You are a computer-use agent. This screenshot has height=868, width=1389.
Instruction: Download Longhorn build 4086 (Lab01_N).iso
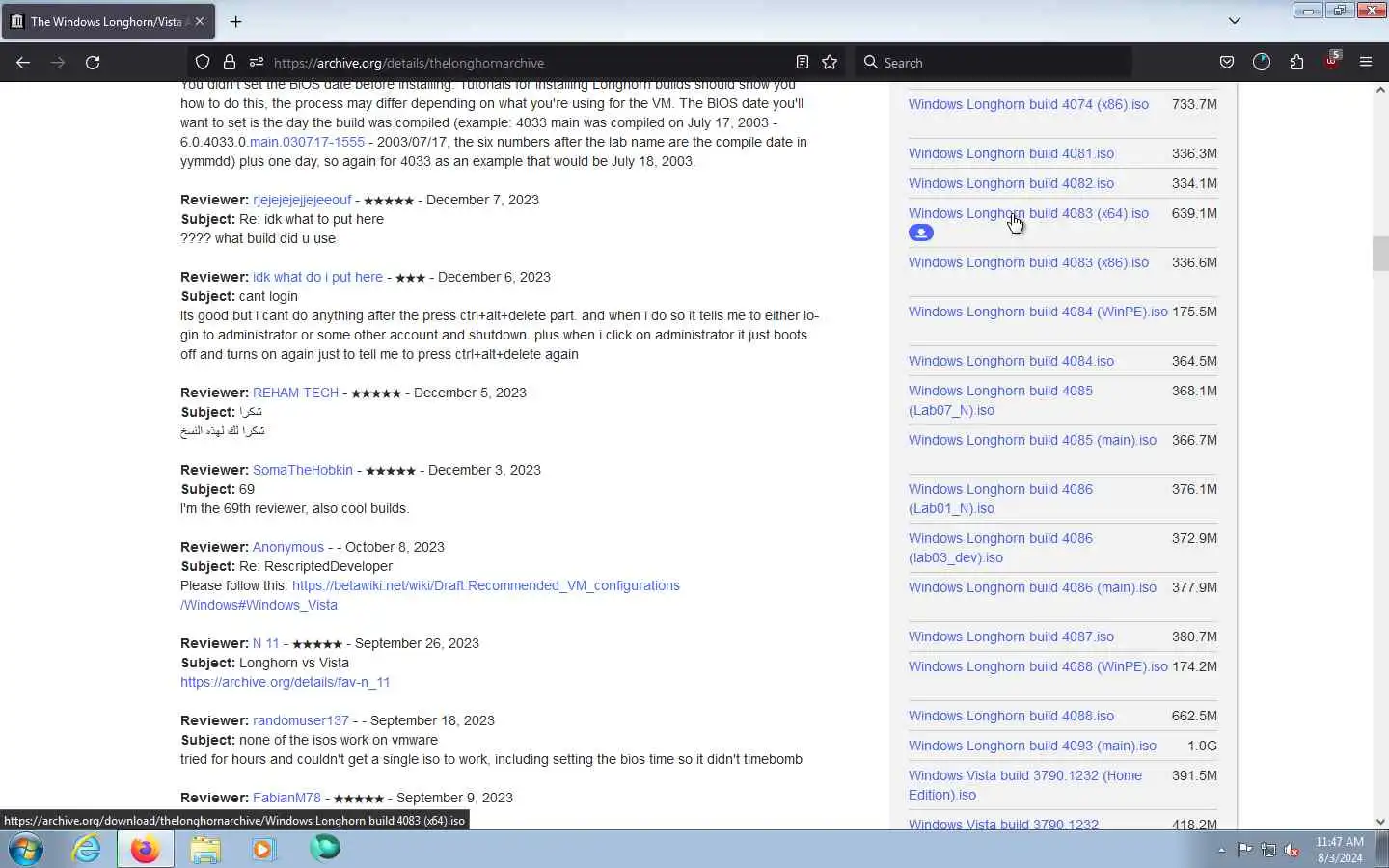pos(1000,499)
